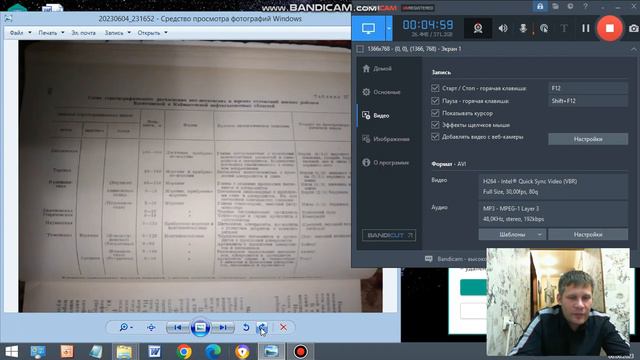The height and width of the screenshot is (360, 640).
Task: Click the webcam video overlay
Action: (x=558, y=302)
